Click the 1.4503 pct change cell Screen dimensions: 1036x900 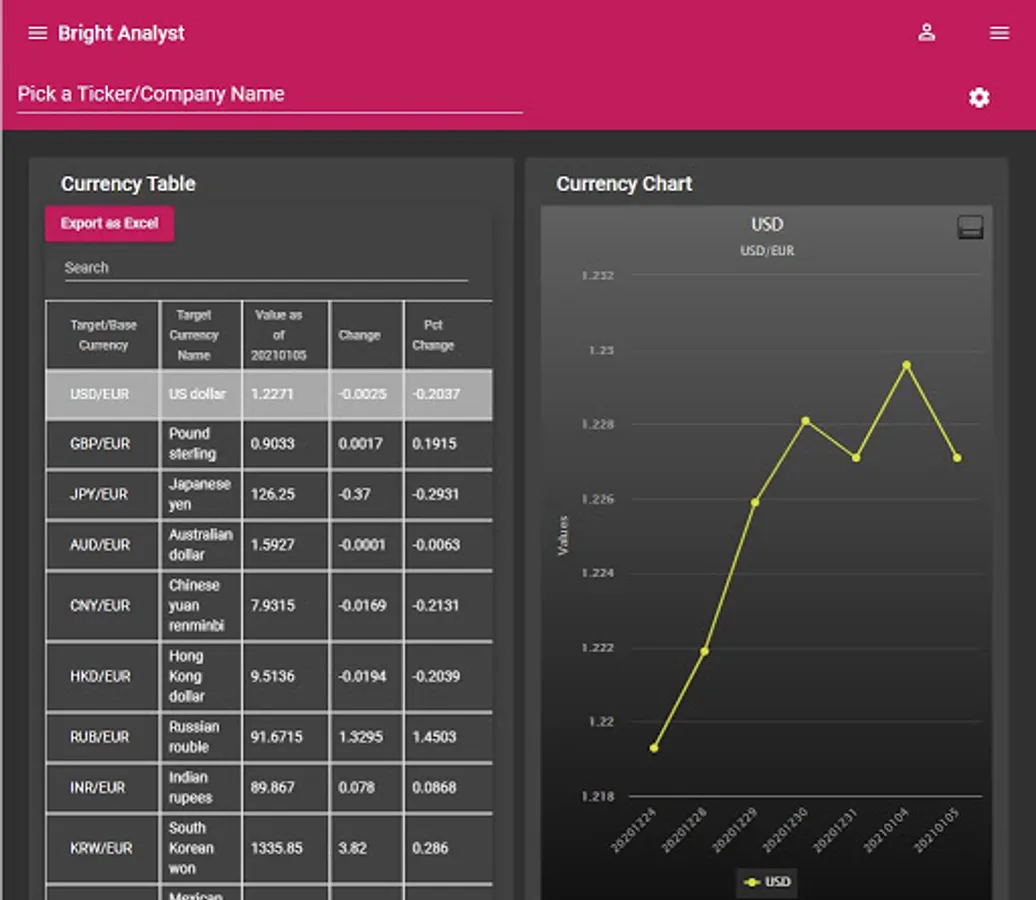448,737
